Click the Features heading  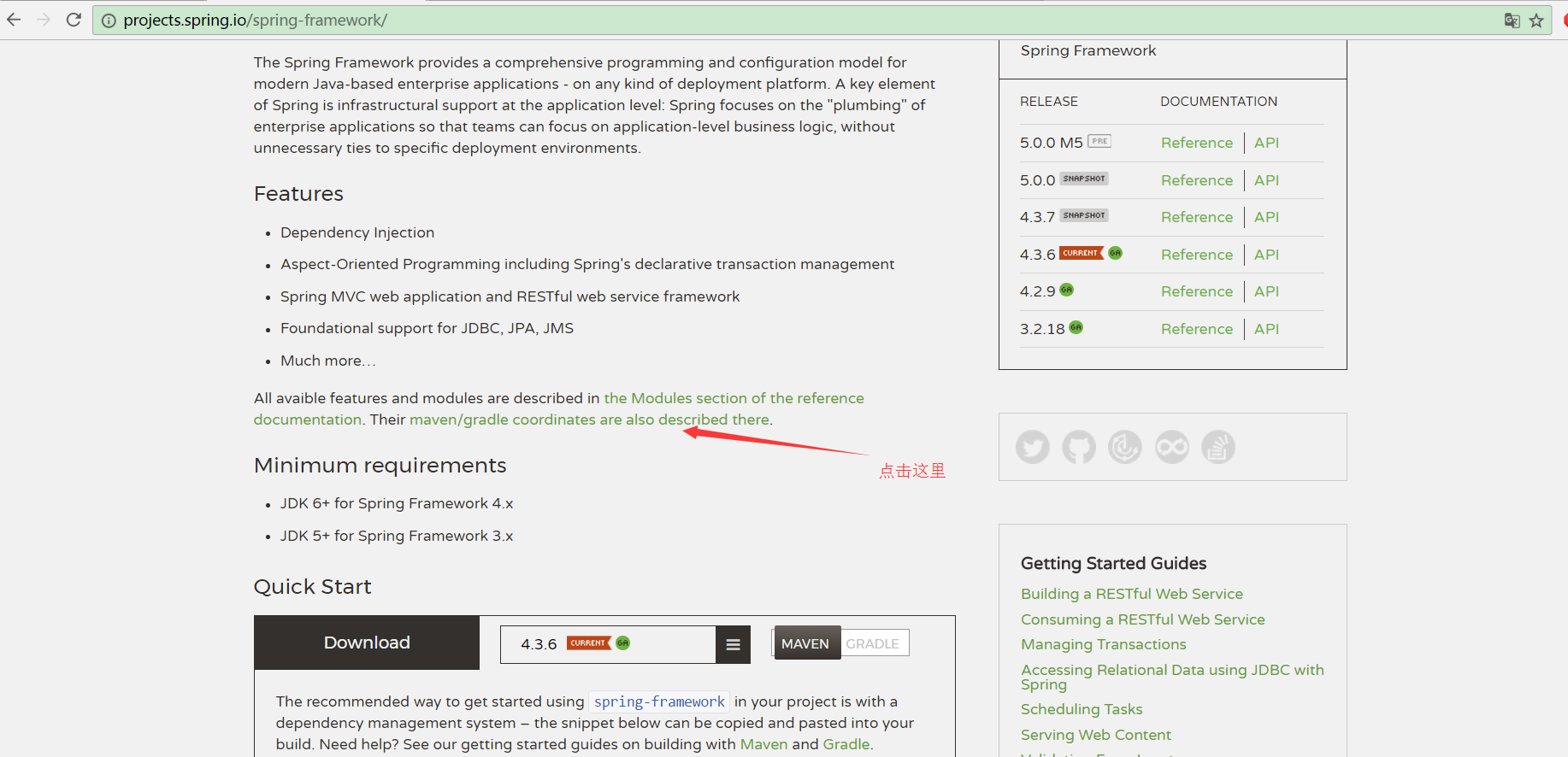tap(298, 194)
